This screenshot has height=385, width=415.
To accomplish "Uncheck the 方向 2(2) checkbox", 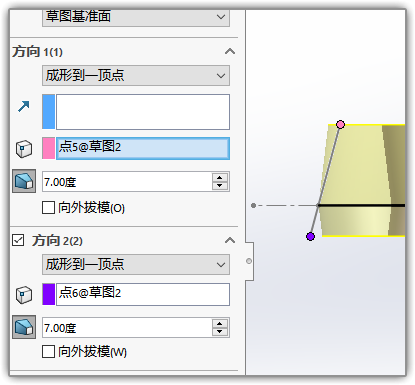I will [x=18, y=240].
